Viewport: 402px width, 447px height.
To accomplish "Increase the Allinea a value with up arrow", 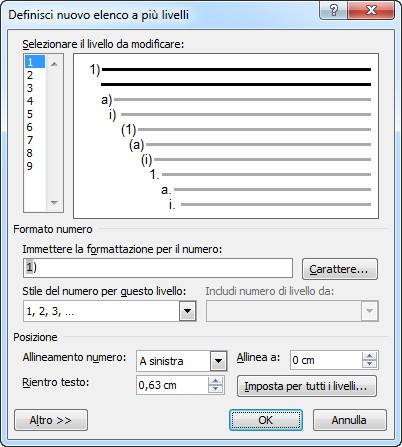I will (369, 356).
